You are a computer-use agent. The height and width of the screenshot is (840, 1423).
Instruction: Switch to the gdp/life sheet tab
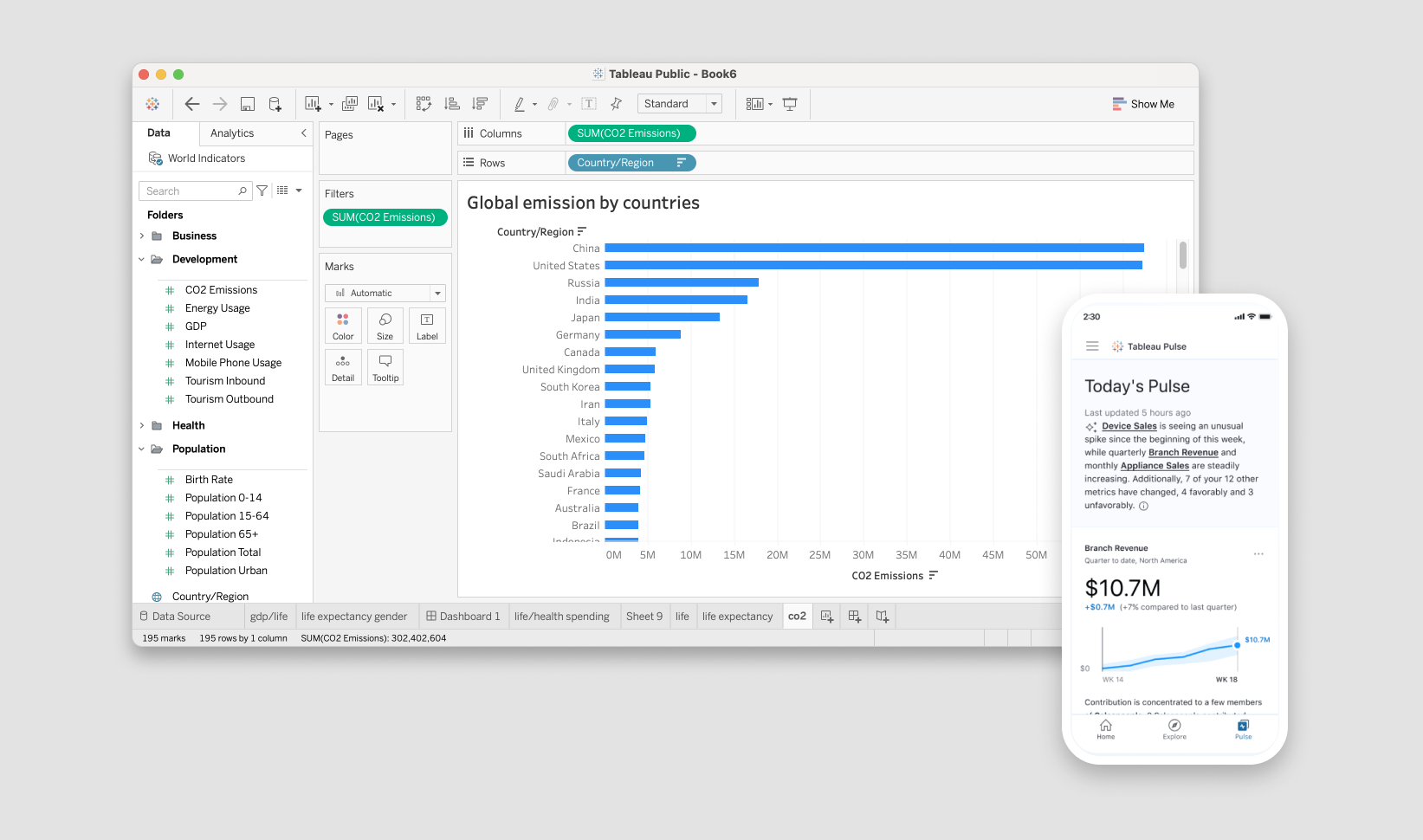tap(268, 617)
